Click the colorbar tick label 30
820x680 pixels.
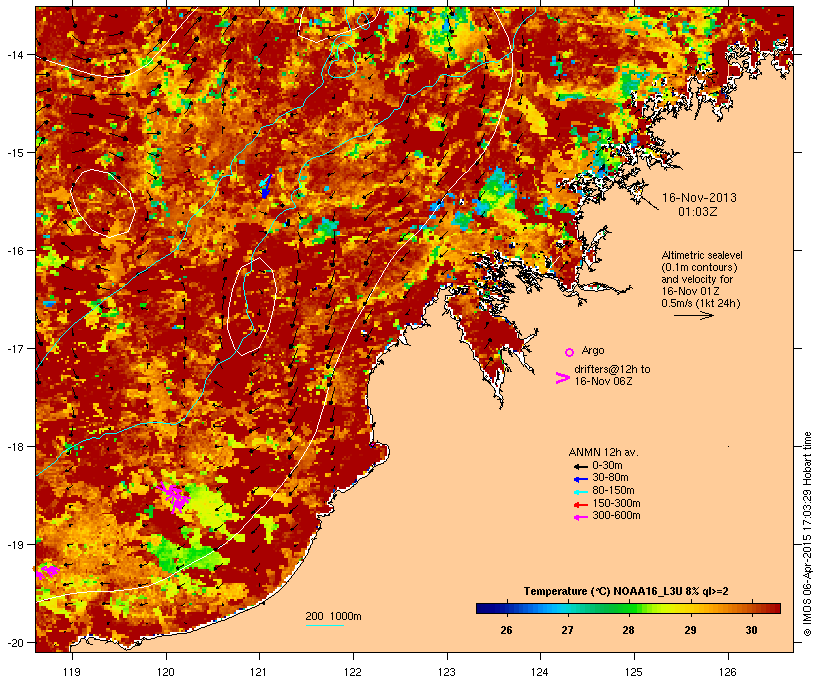pos(751,630)
